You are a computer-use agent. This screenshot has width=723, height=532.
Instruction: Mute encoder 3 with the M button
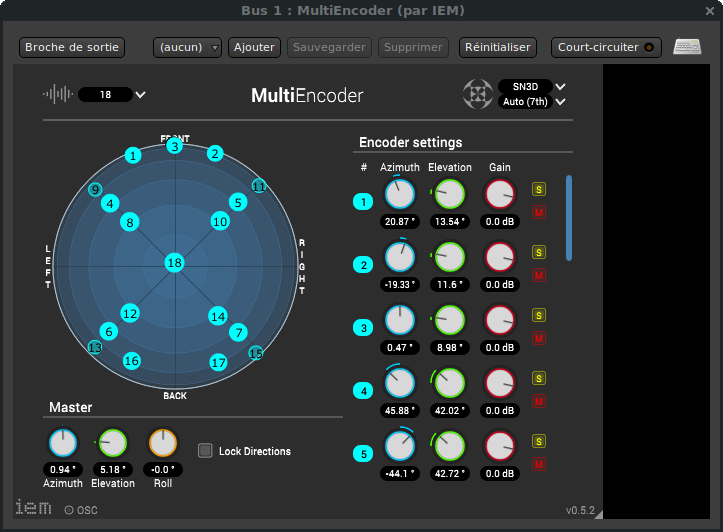pos(539,339)
